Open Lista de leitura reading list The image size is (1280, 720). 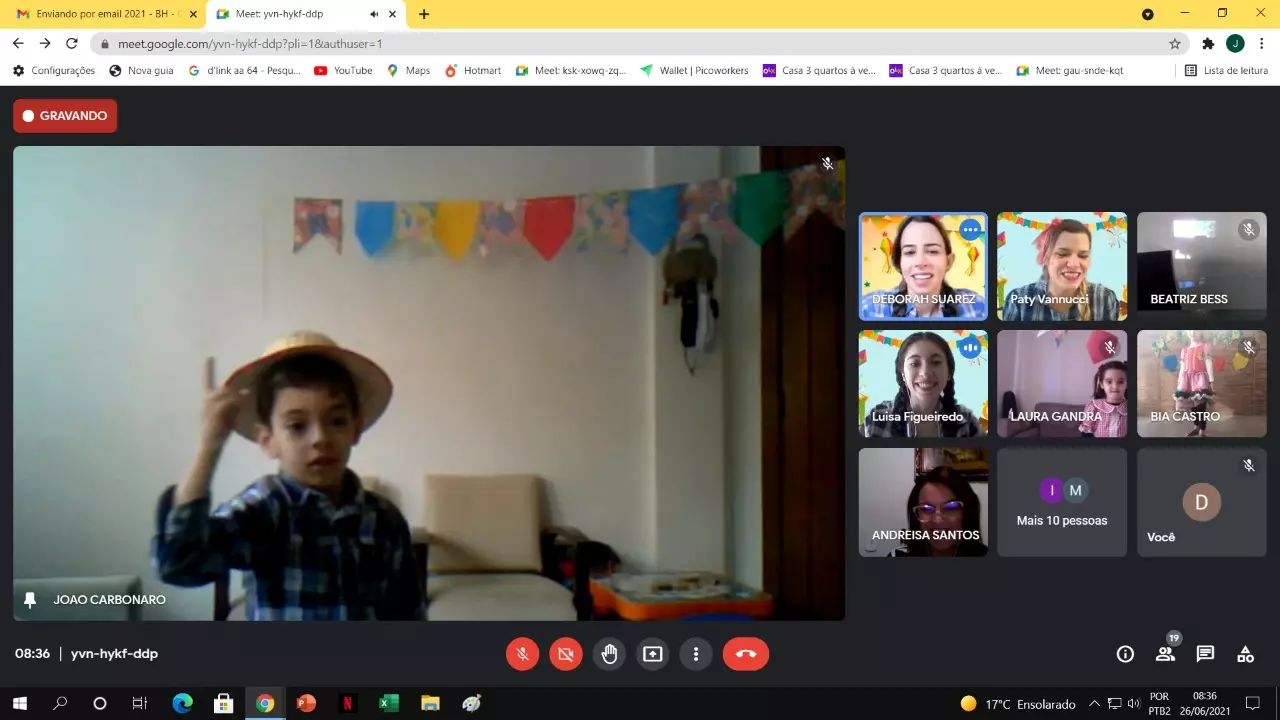1226,71
